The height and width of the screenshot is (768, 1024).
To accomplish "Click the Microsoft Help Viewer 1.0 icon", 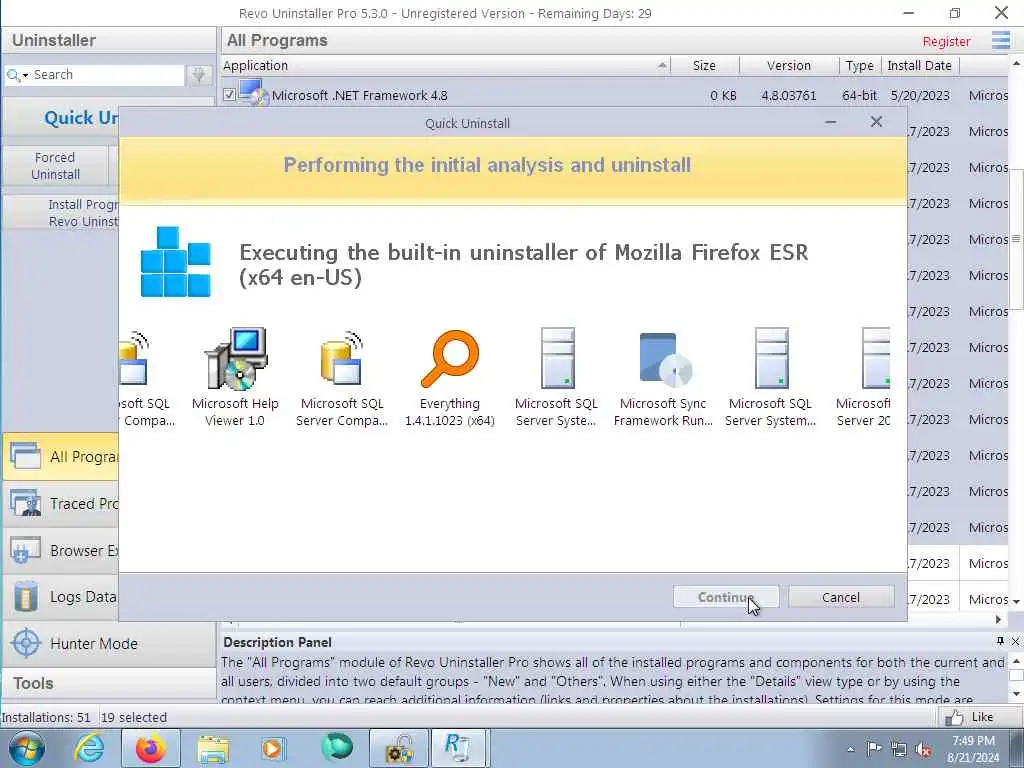I will click(x=236, y=358).
